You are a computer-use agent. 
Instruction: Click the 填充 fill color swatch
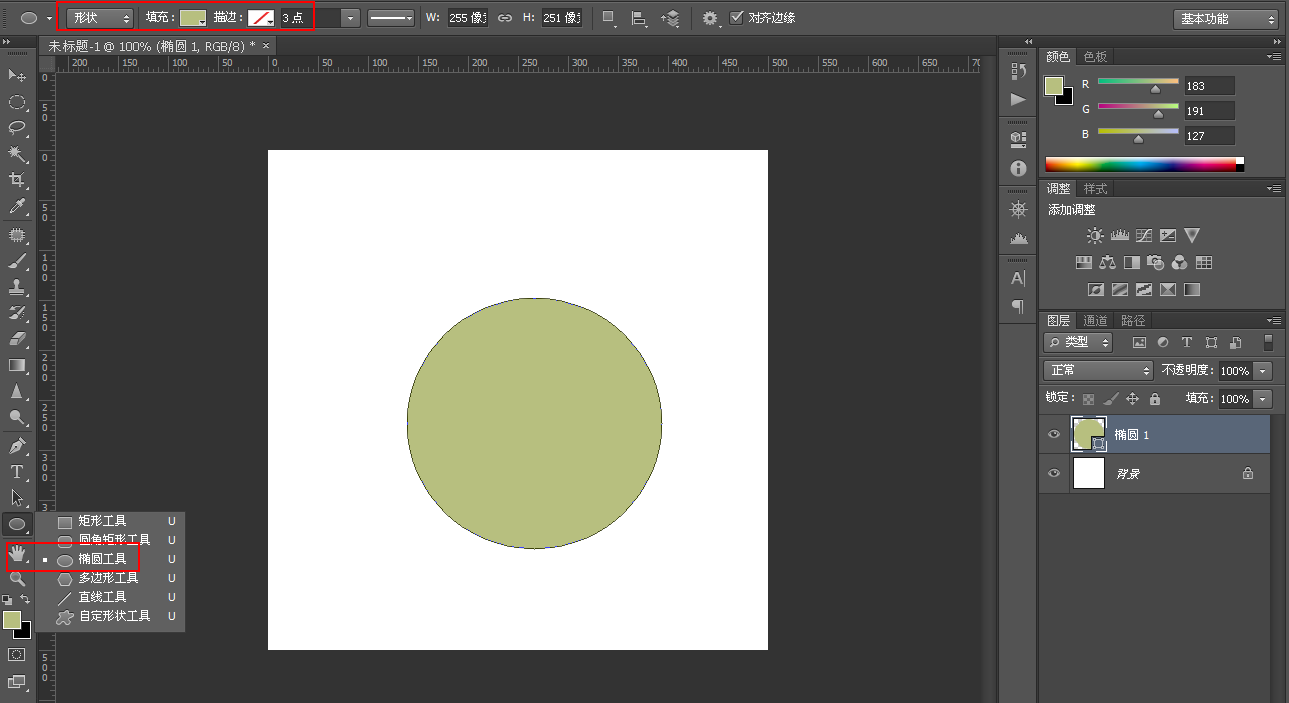coord(193,18)
